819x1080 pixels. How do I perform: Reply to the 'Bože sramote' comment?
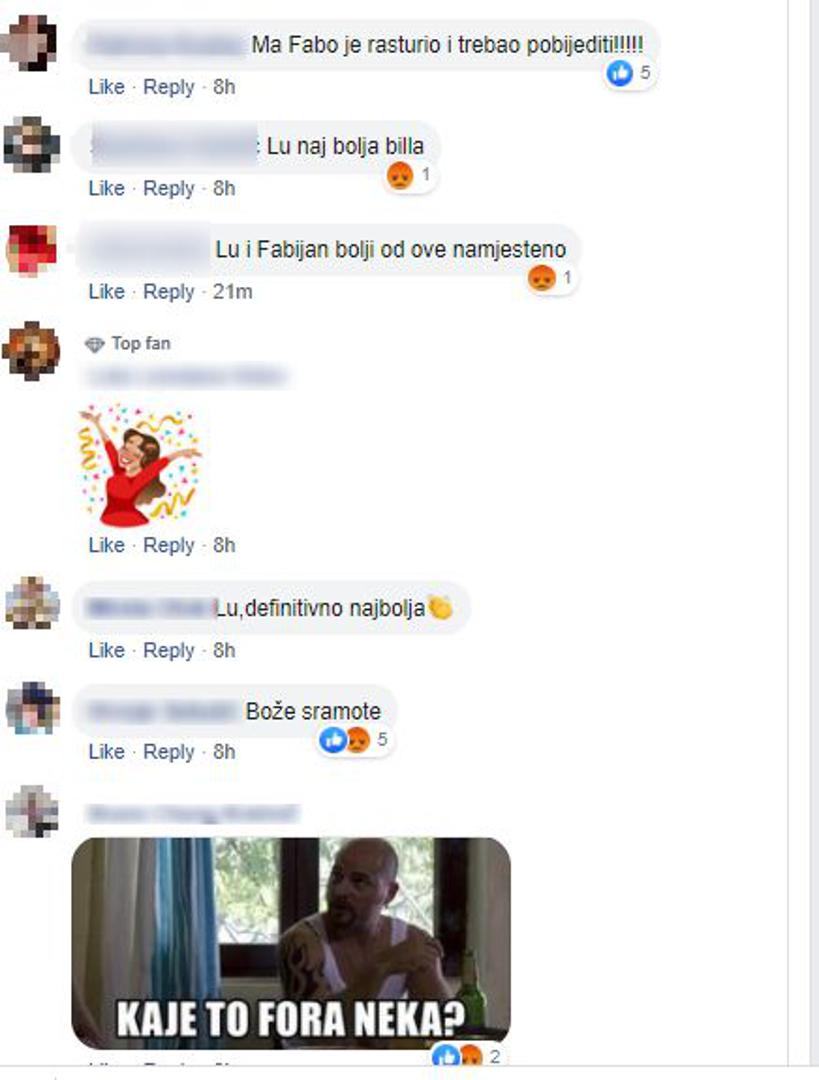pos(169,751)
